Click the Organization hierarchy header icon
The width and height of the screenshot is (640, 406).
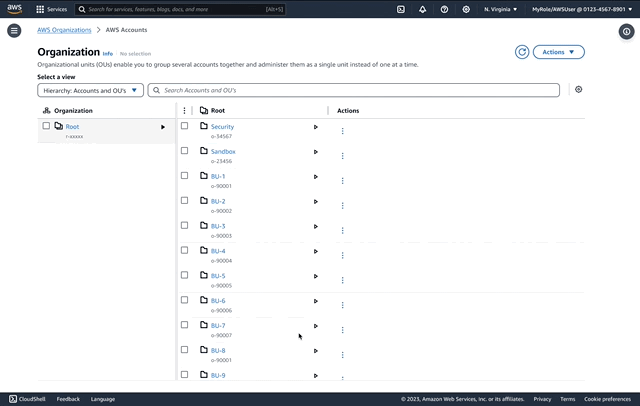tap(47, 111)
